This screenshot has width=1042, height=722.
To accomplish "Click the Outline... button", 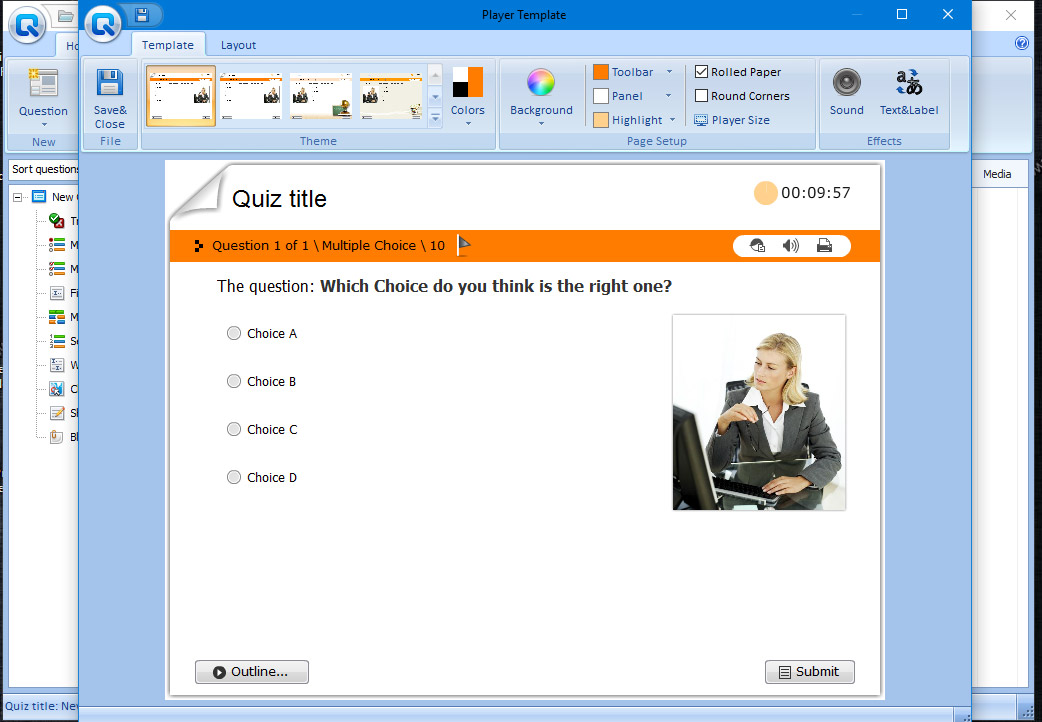I will [x=252, y=671].
